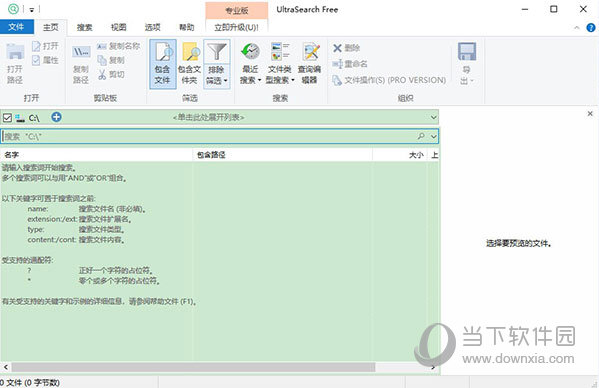
Task: Expand the drive list chevron
Action: point(433,117)
